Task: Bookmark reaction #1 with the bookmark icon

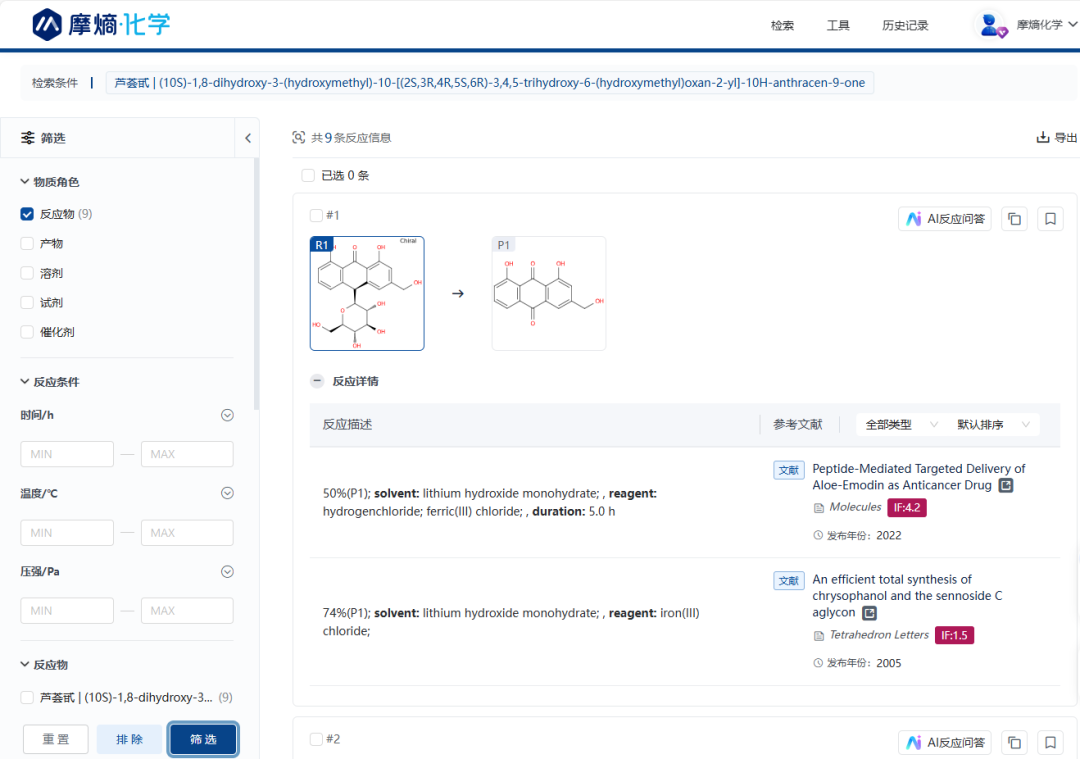Action: [x=1050, y=219]
